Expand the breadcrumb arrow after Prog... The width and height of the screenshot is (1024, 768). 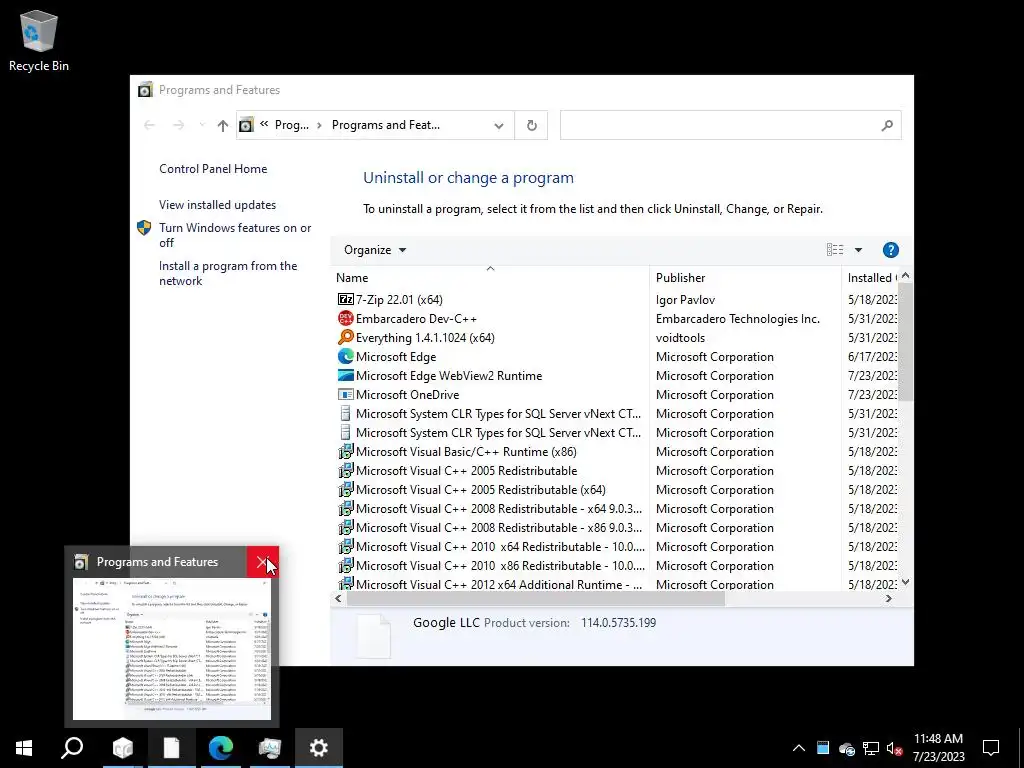pyautogui.click(x=319, y=125)
